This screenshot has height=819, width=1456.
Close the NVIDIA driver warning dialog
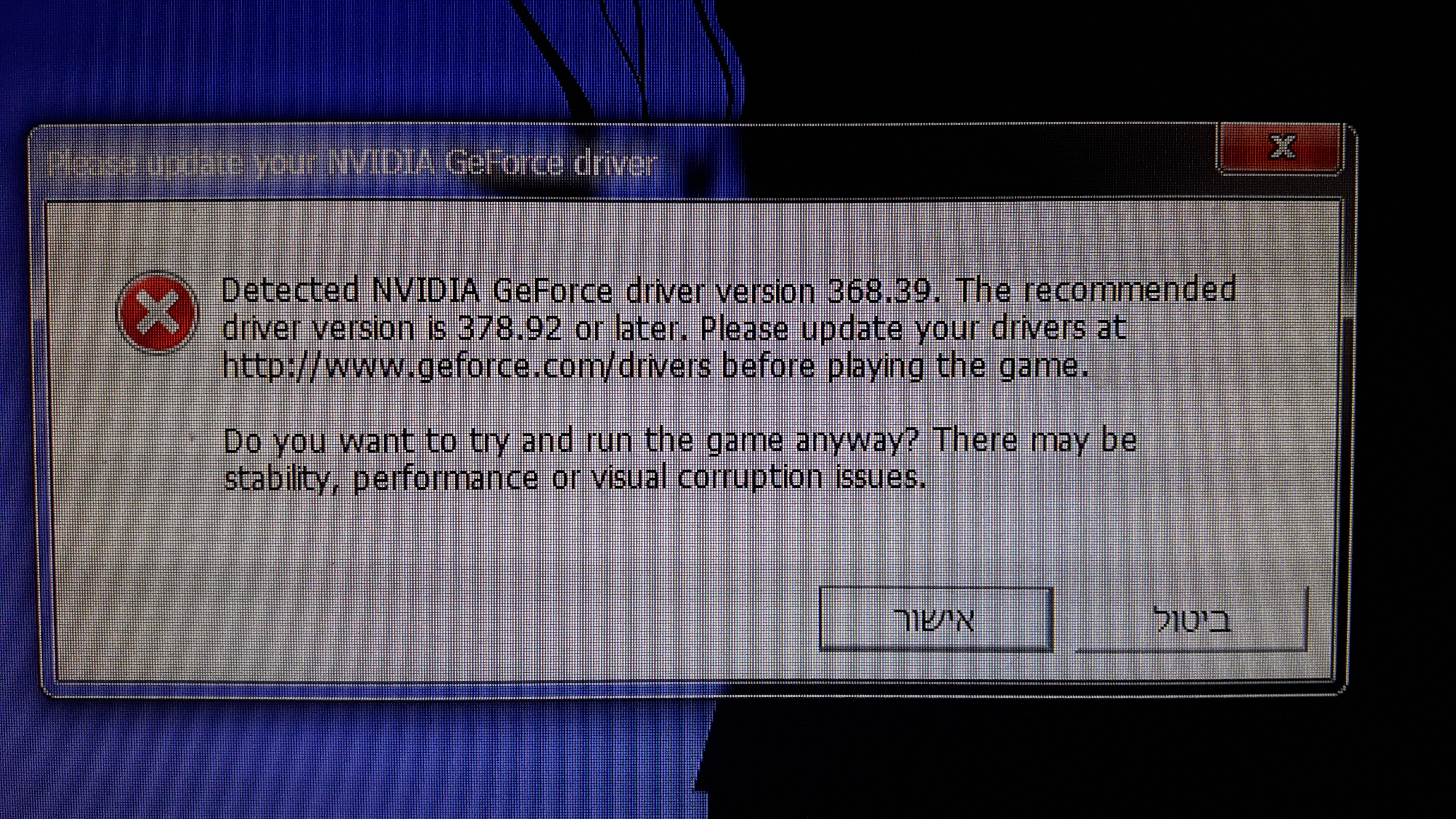coord(1281,148)
